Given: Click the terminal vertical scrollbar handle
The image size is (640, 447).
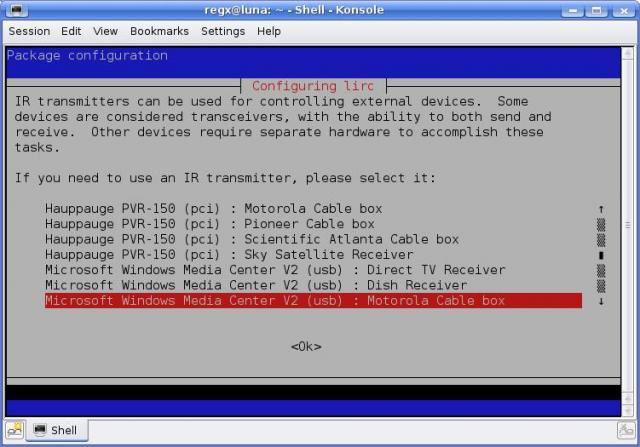Looking at the screenshot, I should [627, 225].
